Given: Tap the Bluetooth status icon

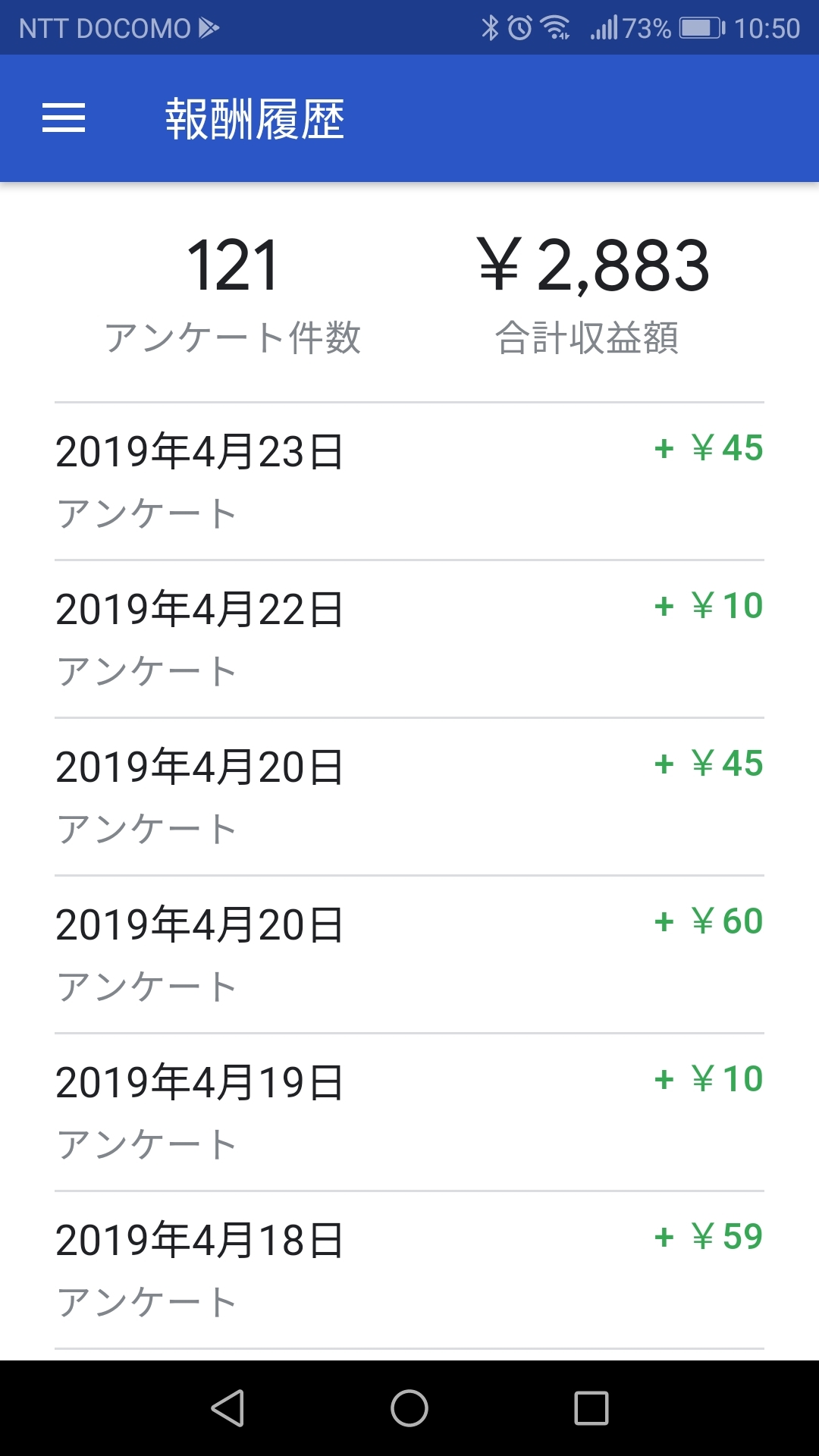Looking at the screenshot, I should pos(490,29).
